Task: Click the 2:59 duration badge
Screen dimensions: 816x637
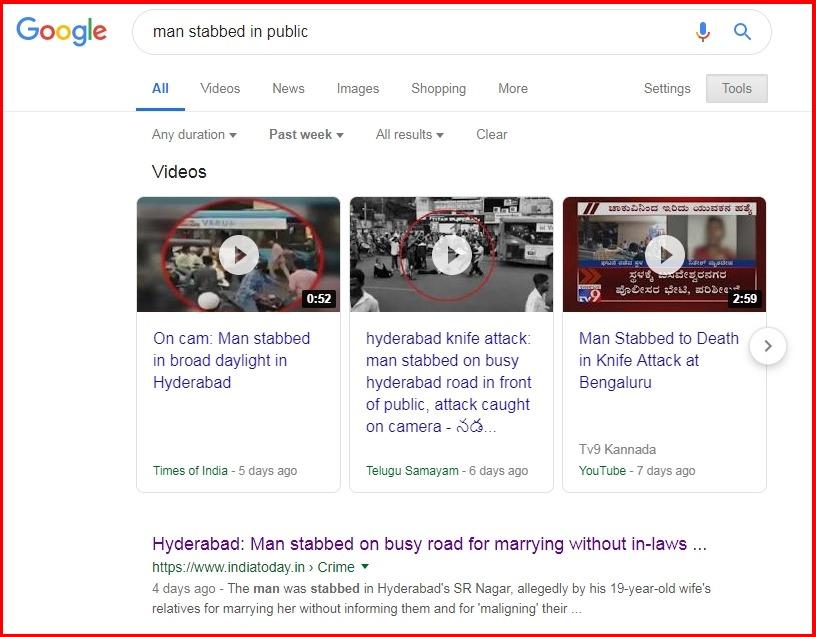Action: click(x=745, y=299)
